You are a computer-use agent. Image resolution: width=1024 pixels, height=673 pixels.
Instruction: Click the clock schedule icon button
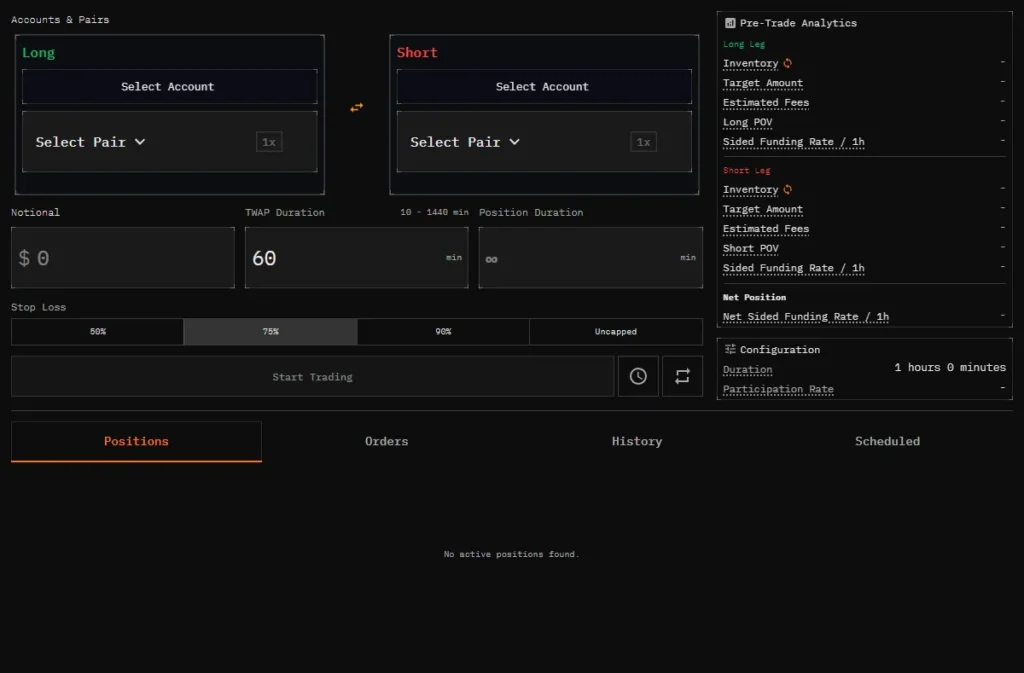pos(638,377)
